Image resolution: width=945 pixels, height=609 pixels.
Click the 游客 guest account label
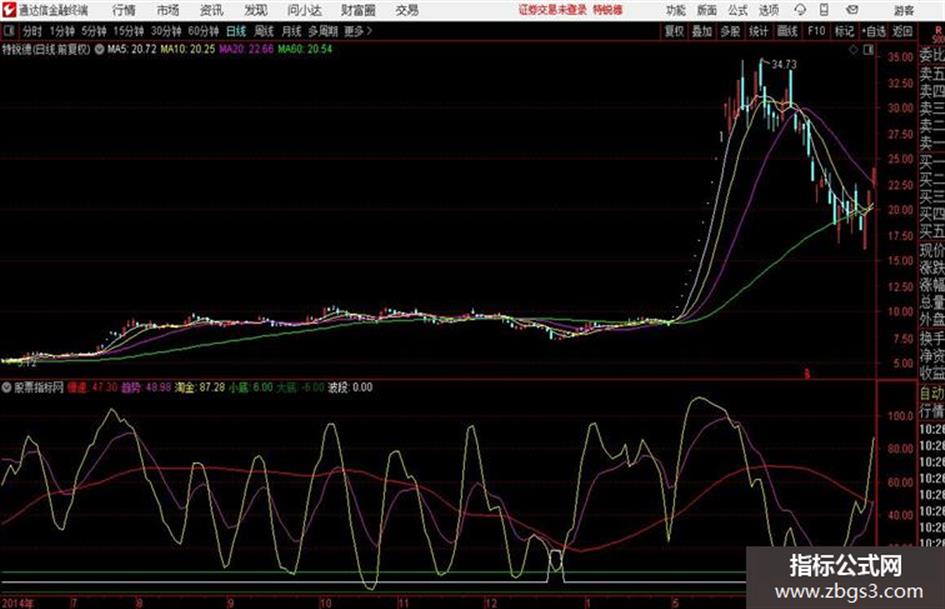pos(903,10)
